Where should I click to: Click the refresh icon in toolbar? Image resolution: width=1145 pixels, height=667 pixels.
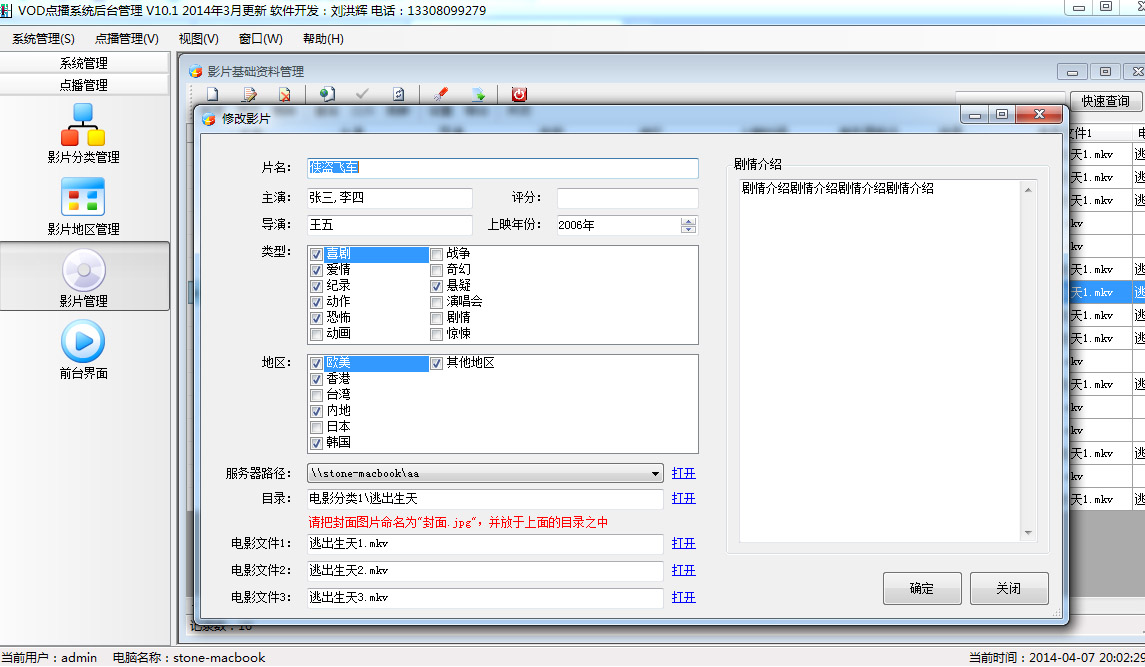pos(398,94)
